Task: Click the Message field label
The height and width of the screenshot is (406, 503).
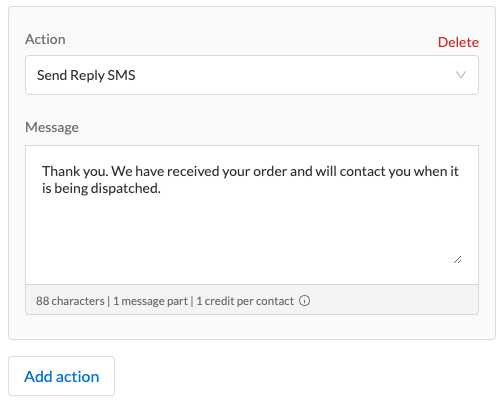Action: click(52, 127)
